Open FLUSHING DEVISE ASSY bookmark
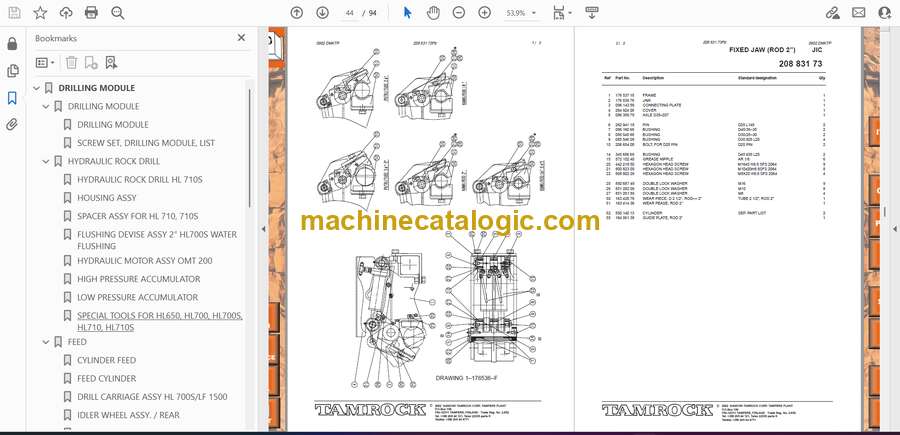This screenshot has width=900, height=435. tap(157, 240)
